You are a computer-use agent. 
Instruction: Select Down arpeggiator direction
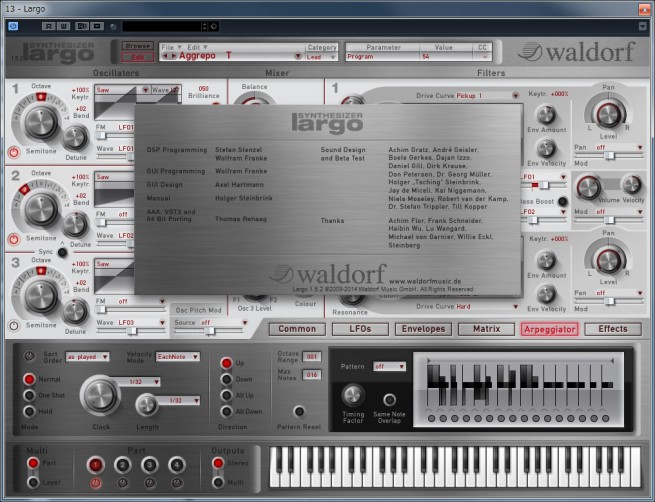click(226, 379)
